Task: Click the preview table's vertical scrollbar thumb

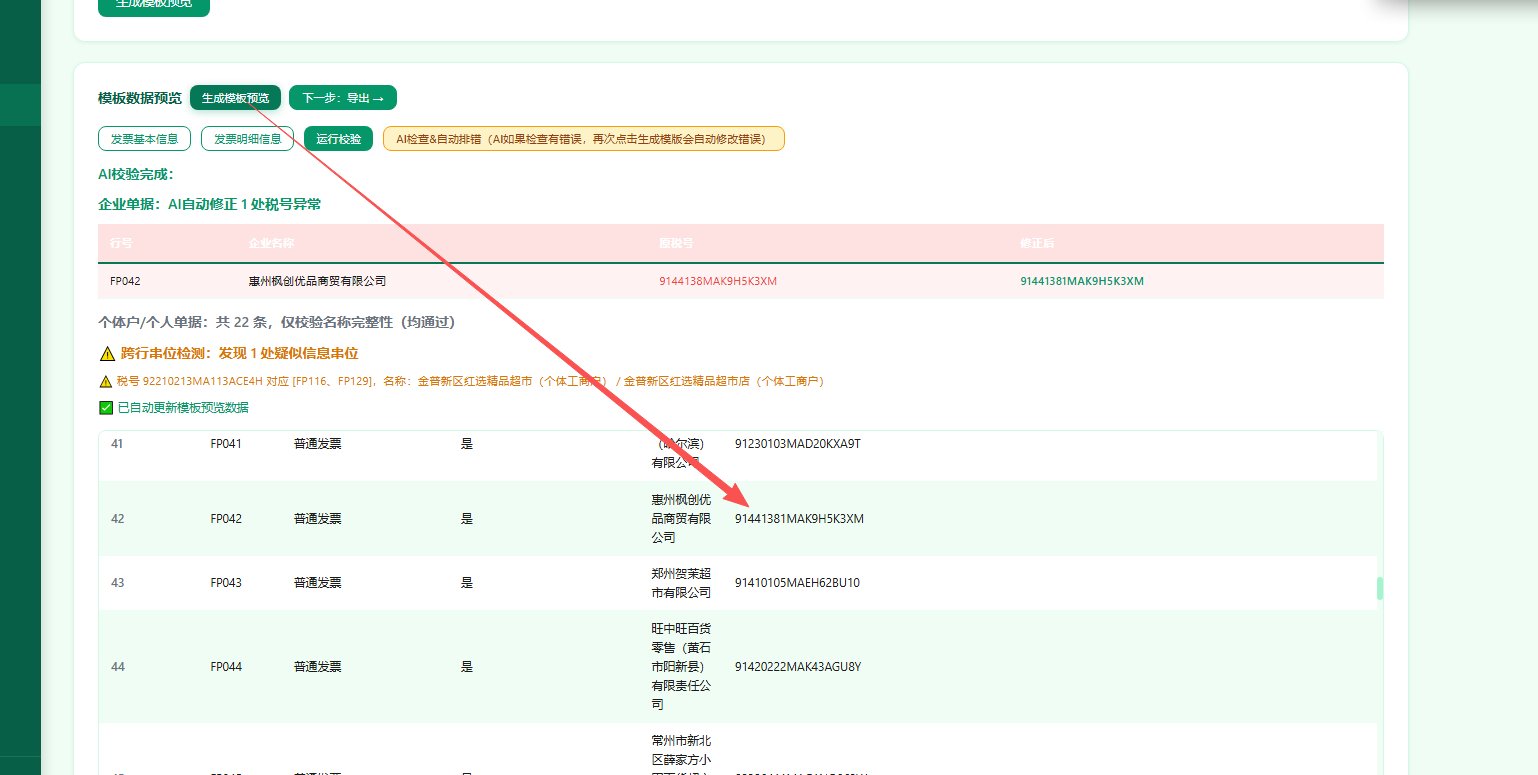Action: (x=1380, y=588)
